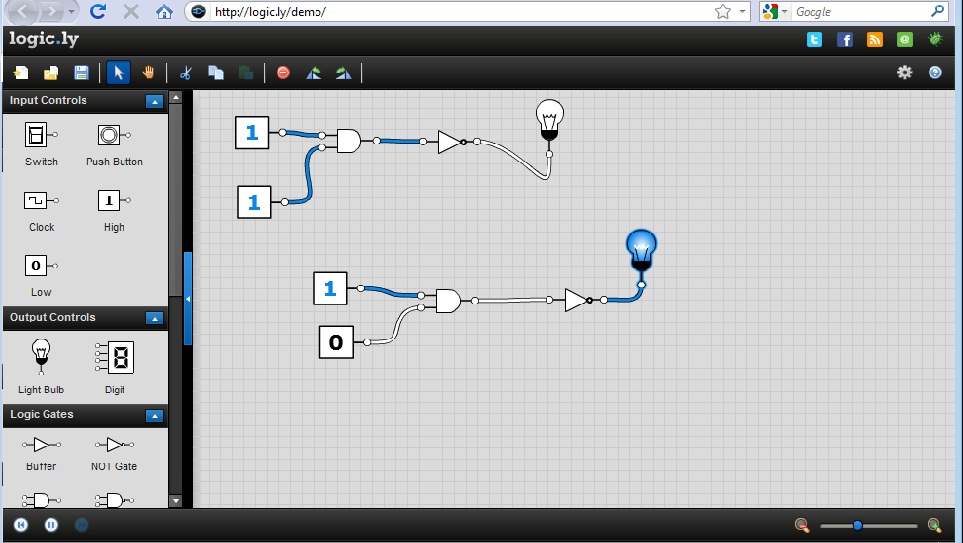Click the red delete icon
This screenshot has width=963, height=543.
point(283,72)
